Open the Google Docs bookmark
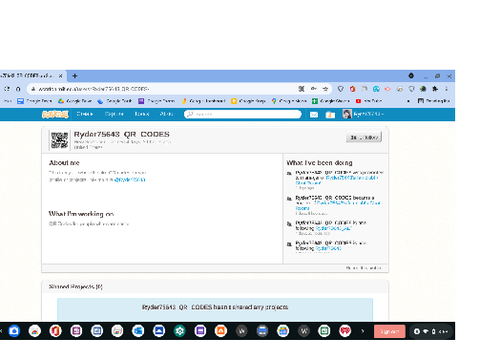Screen dimensions: 480x360 click(x=35, y=101)
